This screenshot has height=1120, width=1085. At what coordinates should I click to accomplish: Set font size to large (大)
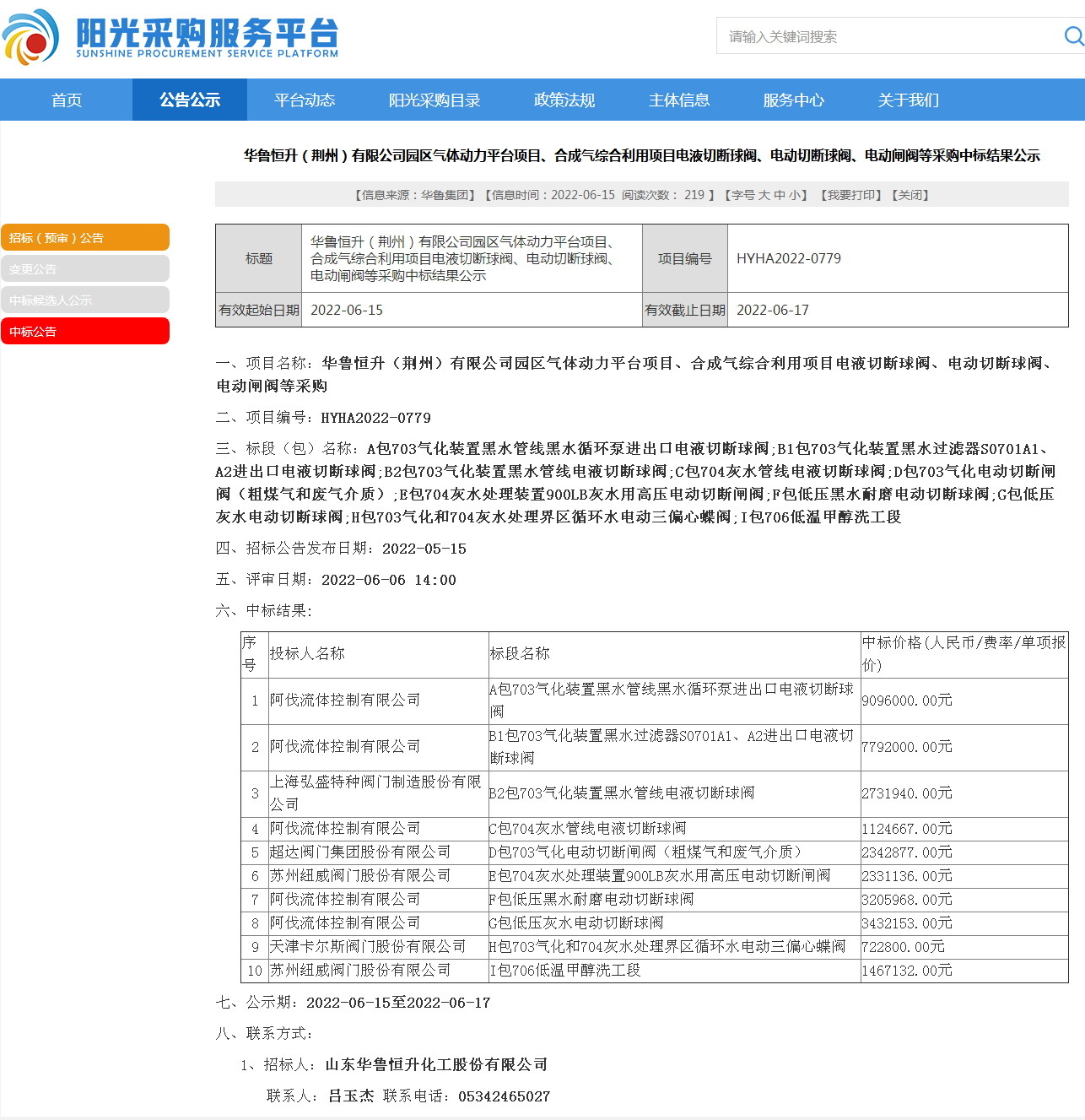764,195
